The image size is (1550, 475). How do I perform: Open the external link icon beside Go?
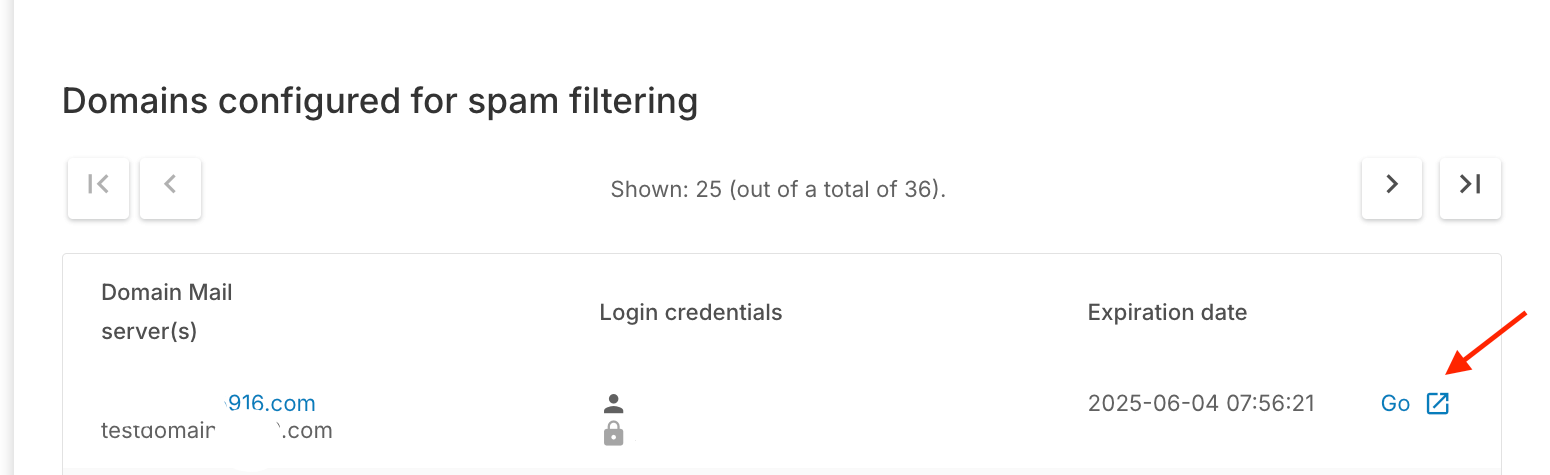point(1437,404)
